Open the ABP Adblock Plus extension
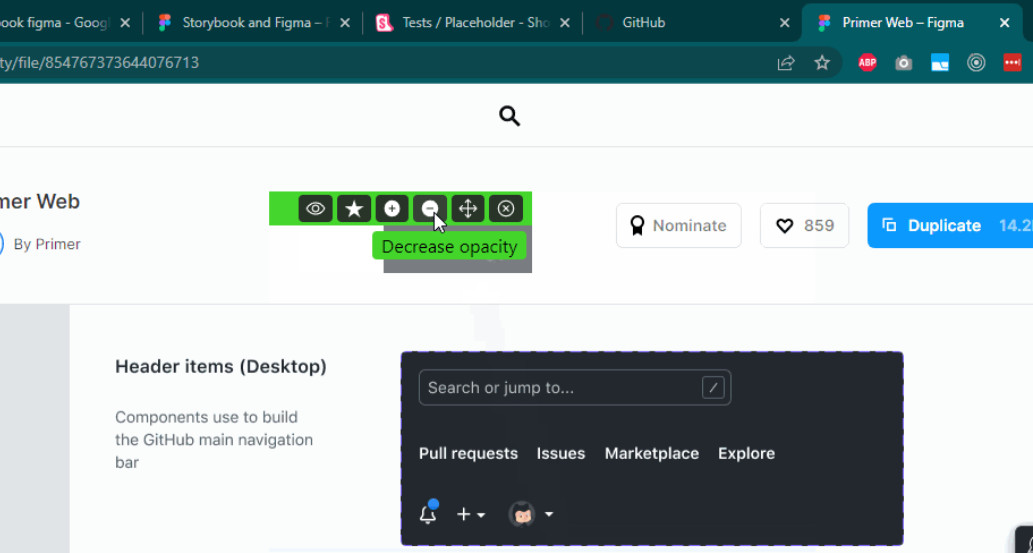The width and height of the screenshot is (1033, 553). pos(868,63)
